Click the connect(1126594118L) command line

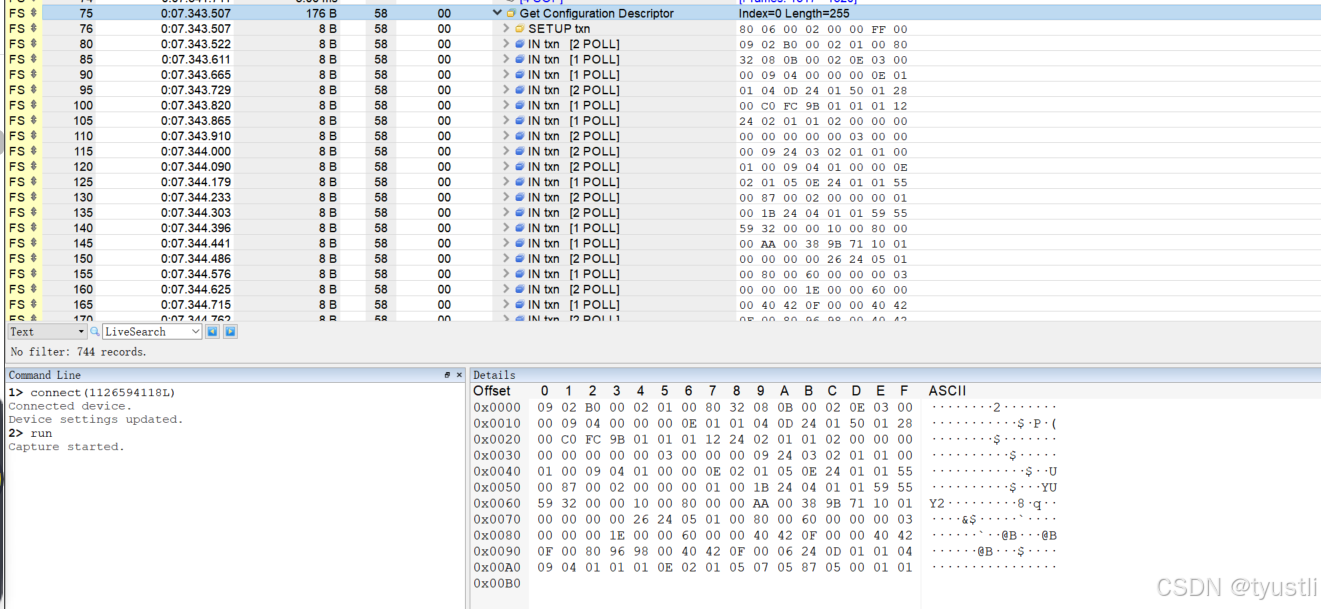pos(102,393)
